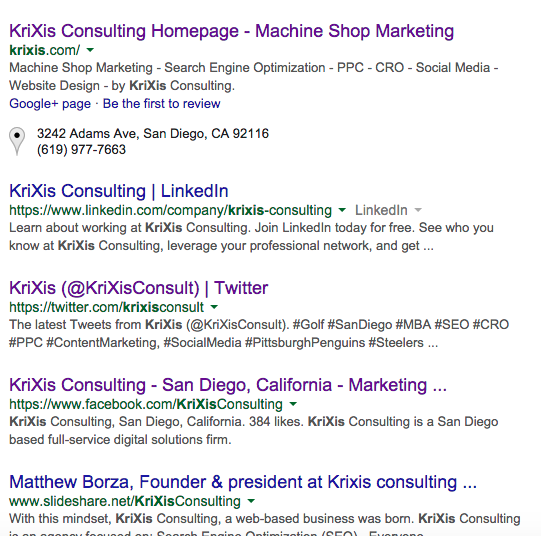Expand arrow after twitter.com/krixisconsult URL
Image resolution: width=541 pixels, height=536 pixels.
[214, 307]
